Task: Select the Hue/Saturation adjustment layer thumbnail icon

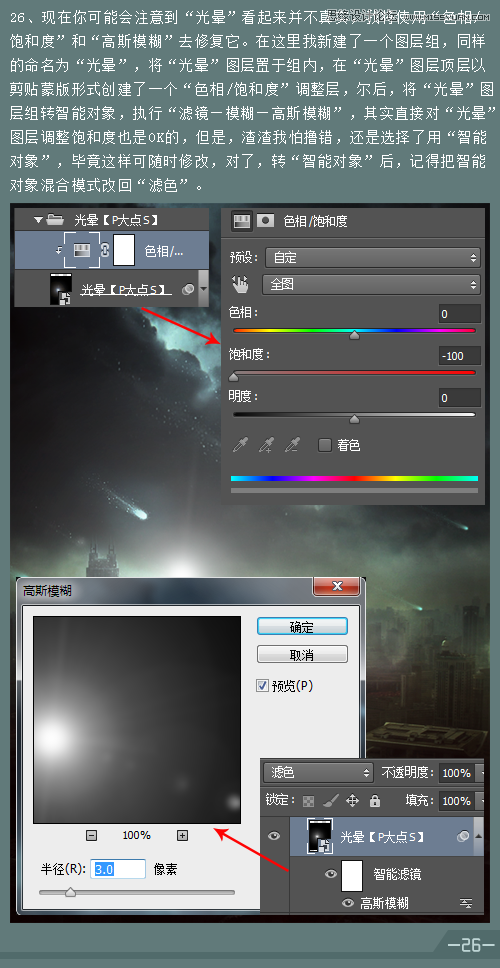Action: click(82, 251)
